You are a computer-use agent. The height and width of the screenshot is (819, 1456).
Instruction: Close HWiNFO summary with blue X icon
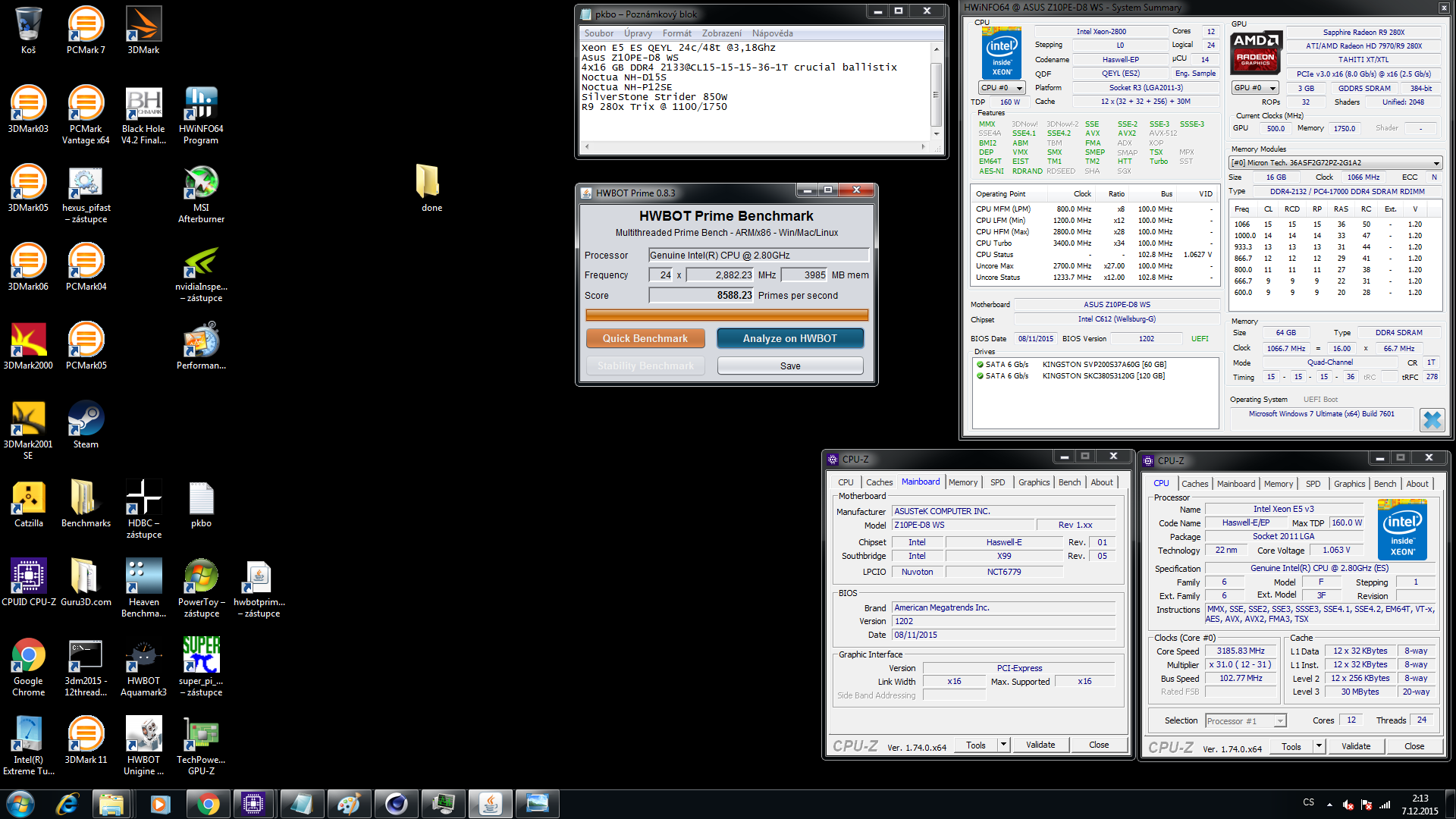coord(1432,419)
